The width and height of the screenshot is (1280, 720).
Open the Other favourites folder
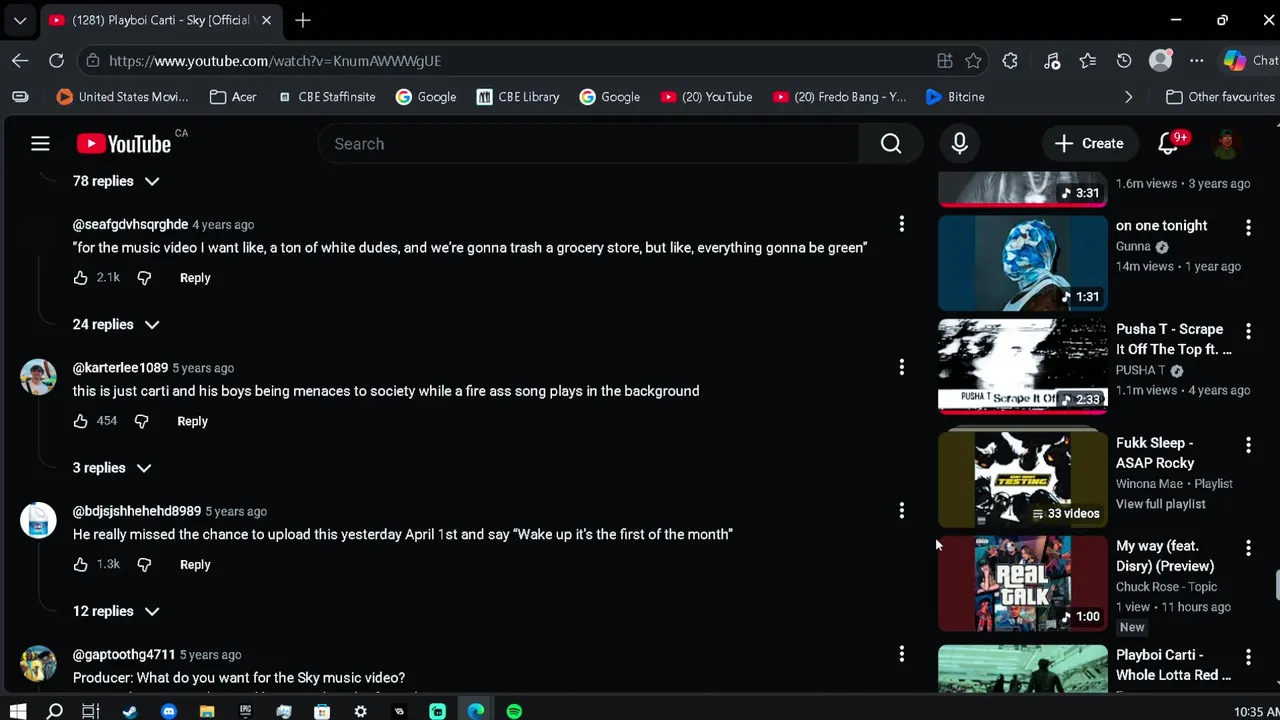[1220, 97]
